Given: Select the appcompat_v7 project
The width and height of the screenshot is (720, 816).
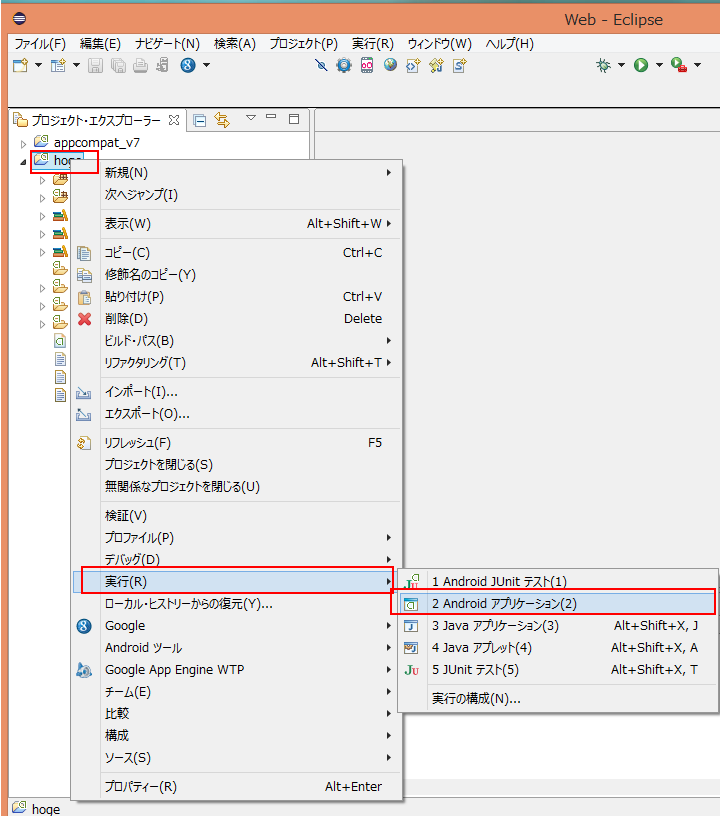Looking at the screenshot, I should click(x=97, y=143).
